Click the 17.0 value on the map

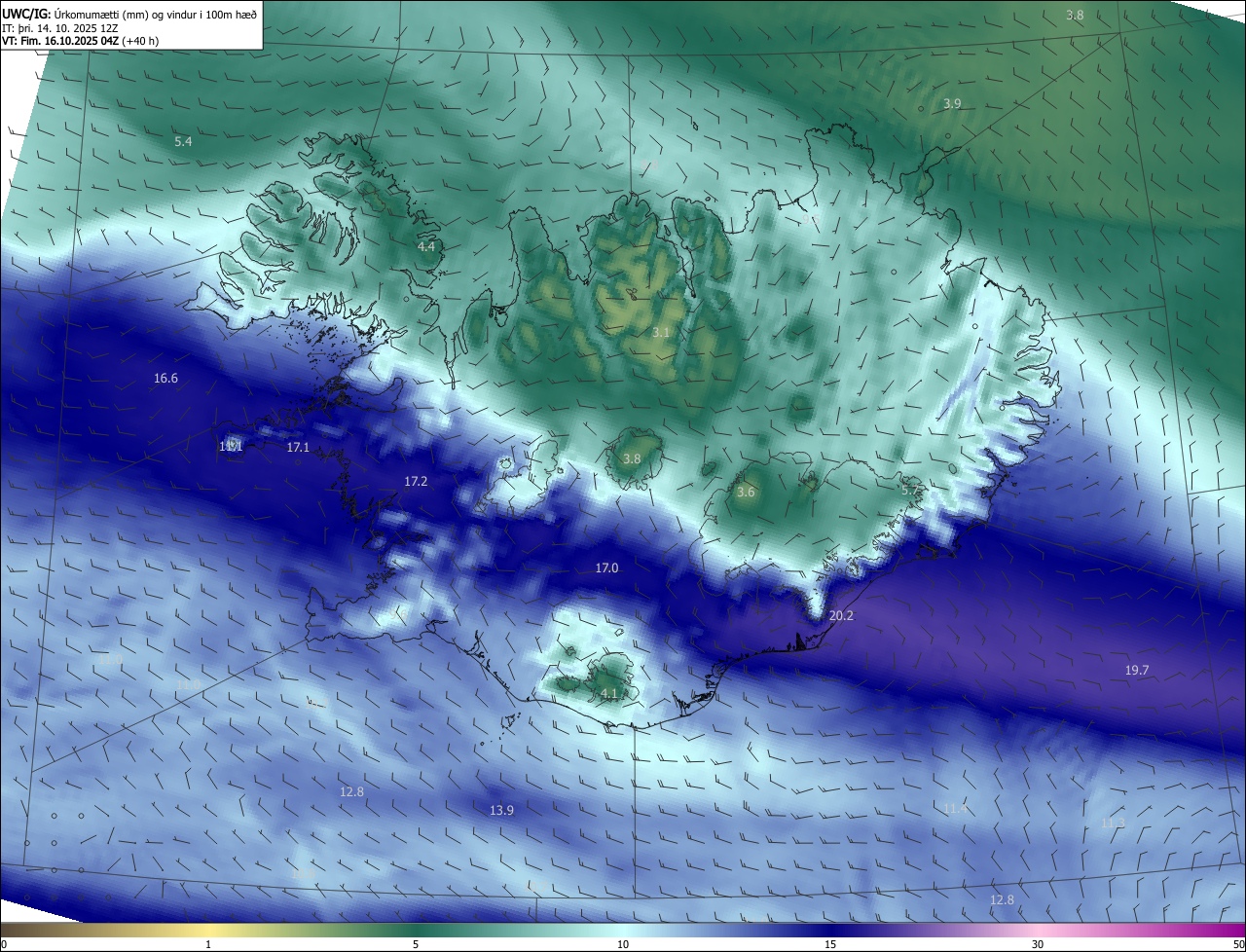pyautogui.click(x=606, y=568)
